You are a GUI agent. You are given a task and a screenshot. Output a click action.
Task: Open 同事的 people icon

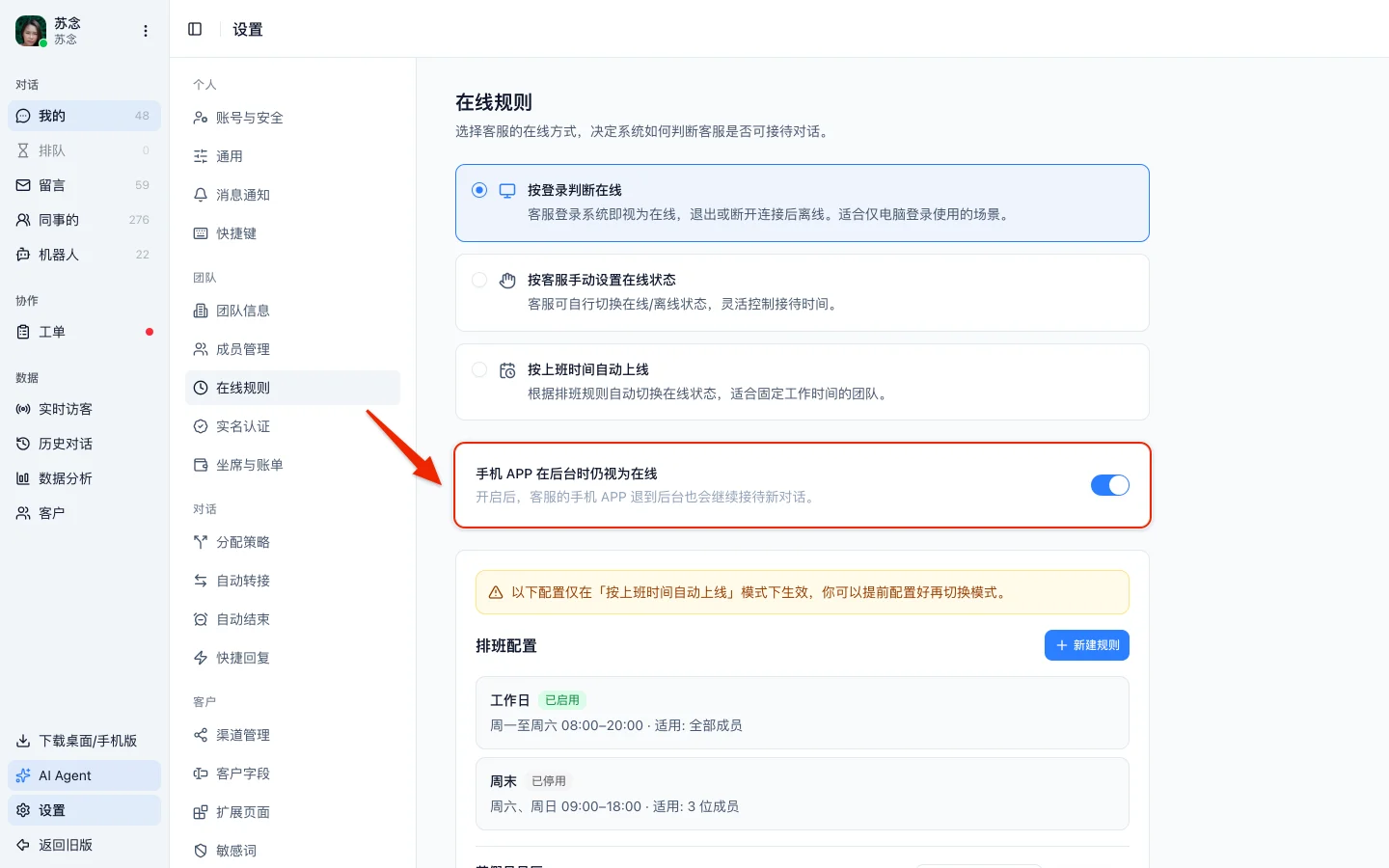tap(23, 220)
